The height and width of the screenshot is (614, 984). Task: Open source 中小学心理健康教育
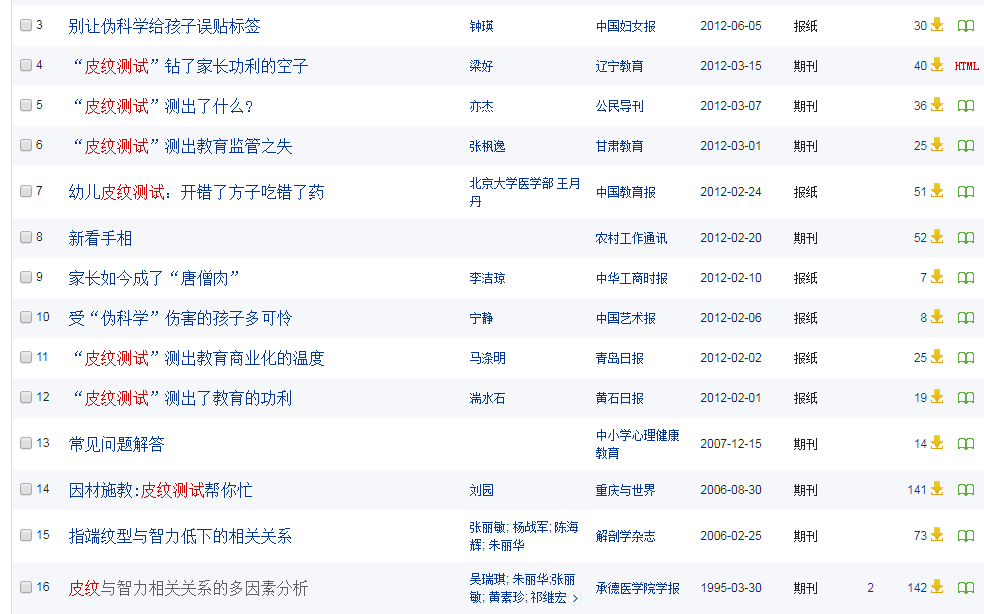pyautogui.click(x=638, y=444)
